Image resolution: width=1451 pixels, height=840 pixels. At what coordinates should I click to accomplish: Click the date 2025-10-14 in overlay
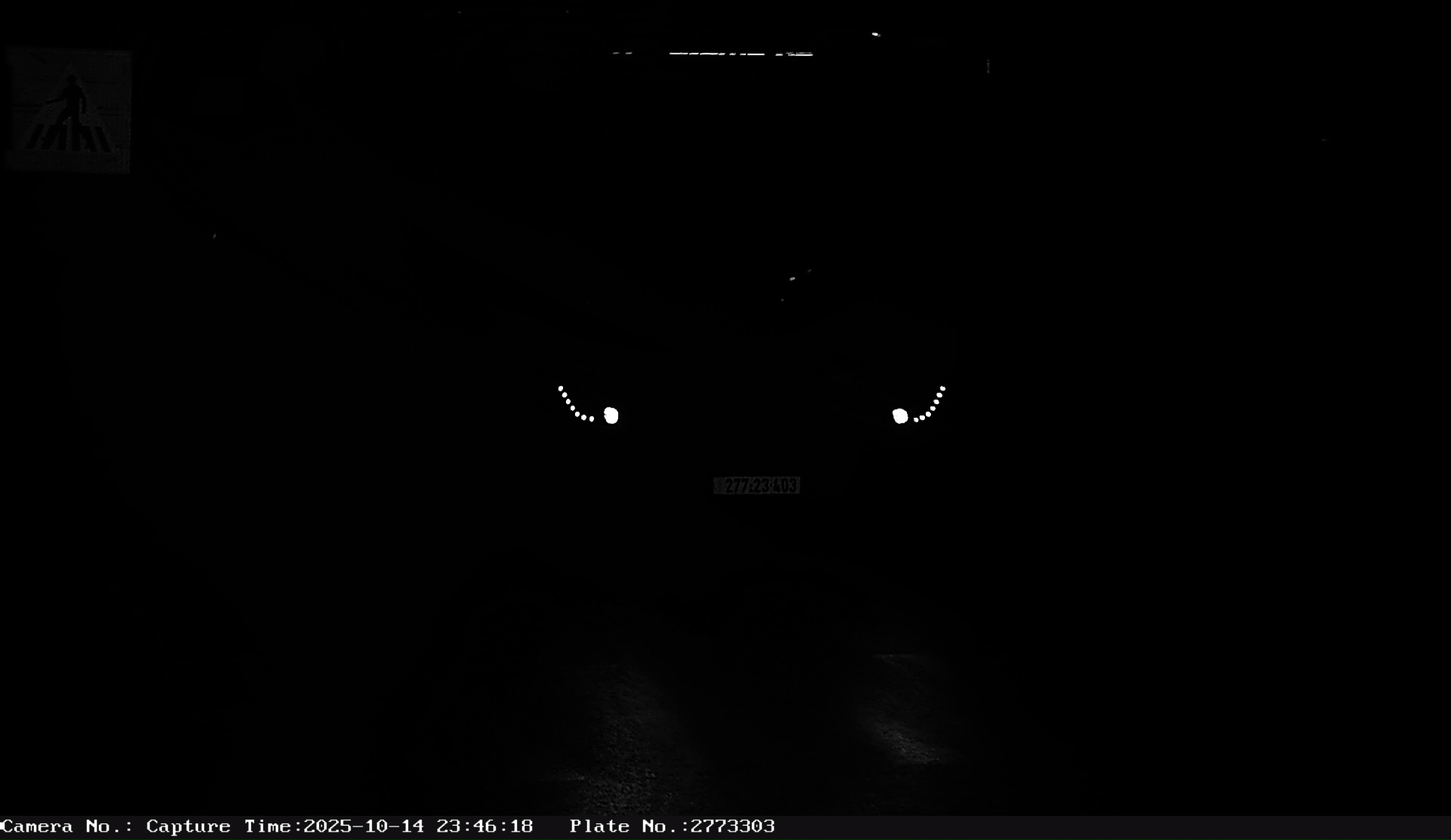pyautogui.click(x=364, y=826)
